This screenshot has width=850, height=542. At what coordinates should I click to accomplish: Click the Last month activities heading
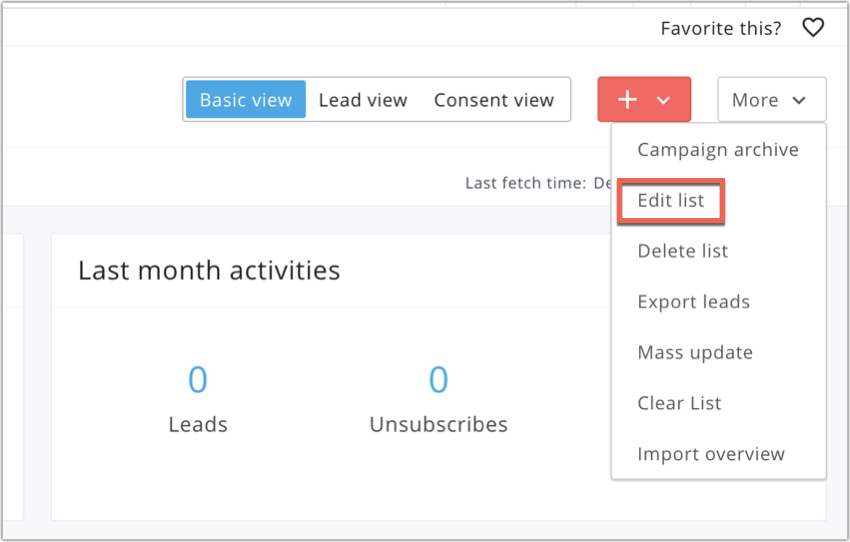[x=209, y=270]
